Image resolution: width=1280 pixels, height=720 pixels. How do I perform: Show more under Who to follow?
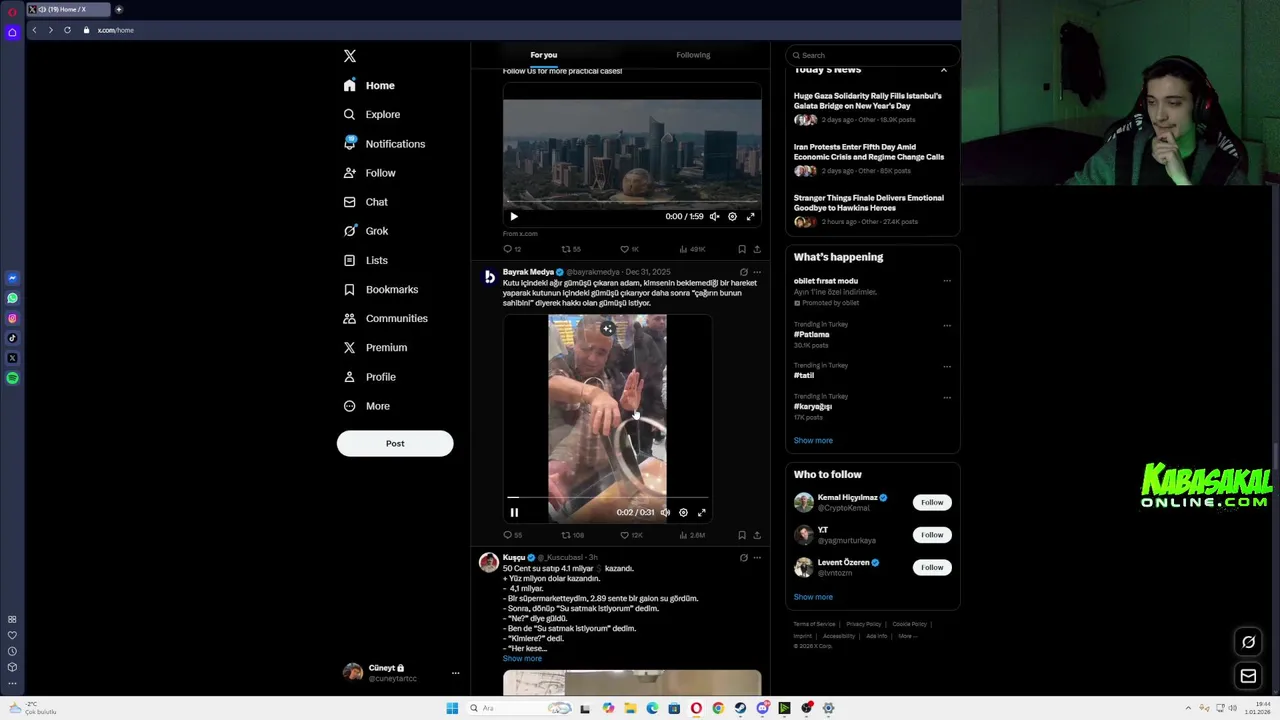tap(813, 597)
